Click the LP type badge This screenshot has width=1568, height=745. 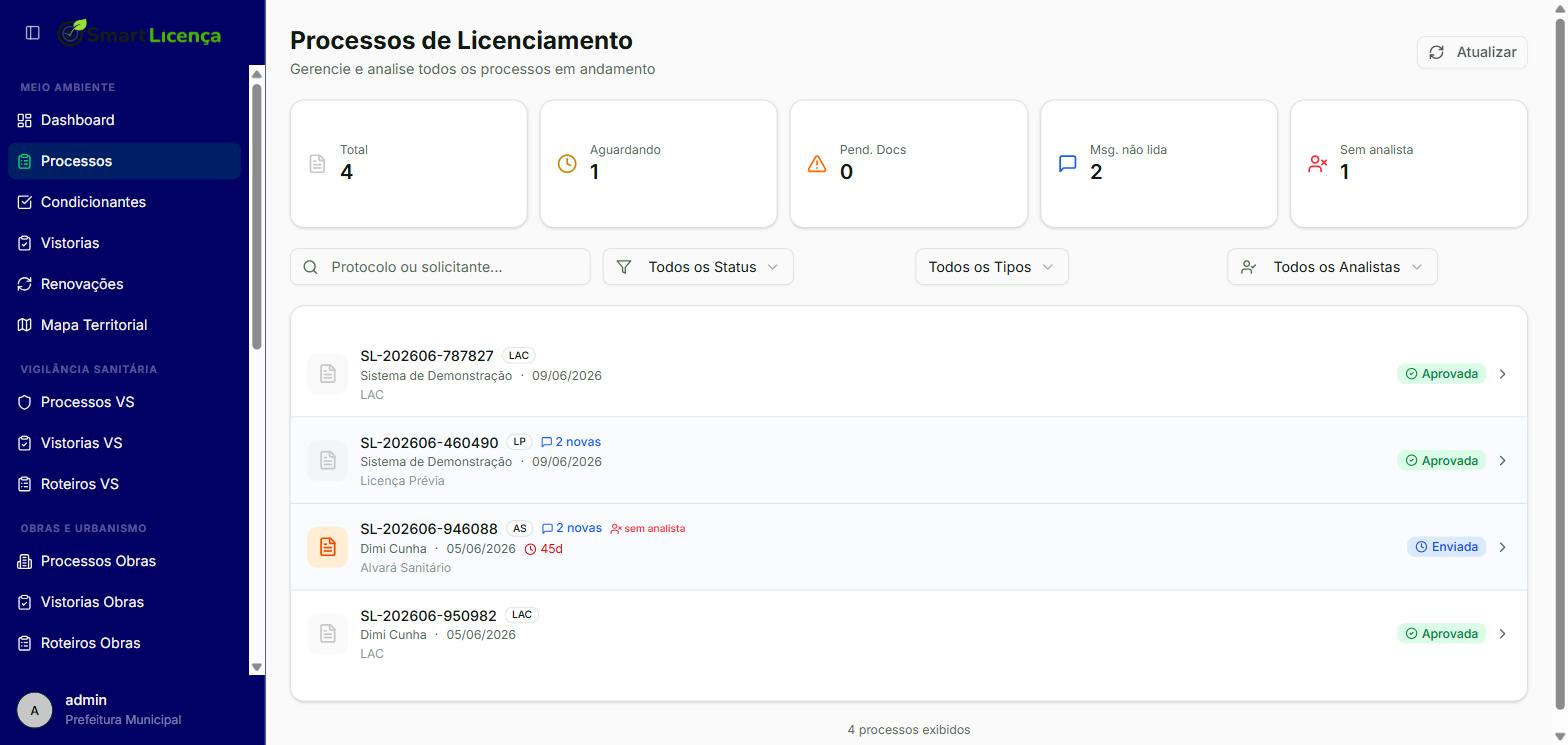click(519, 442)
